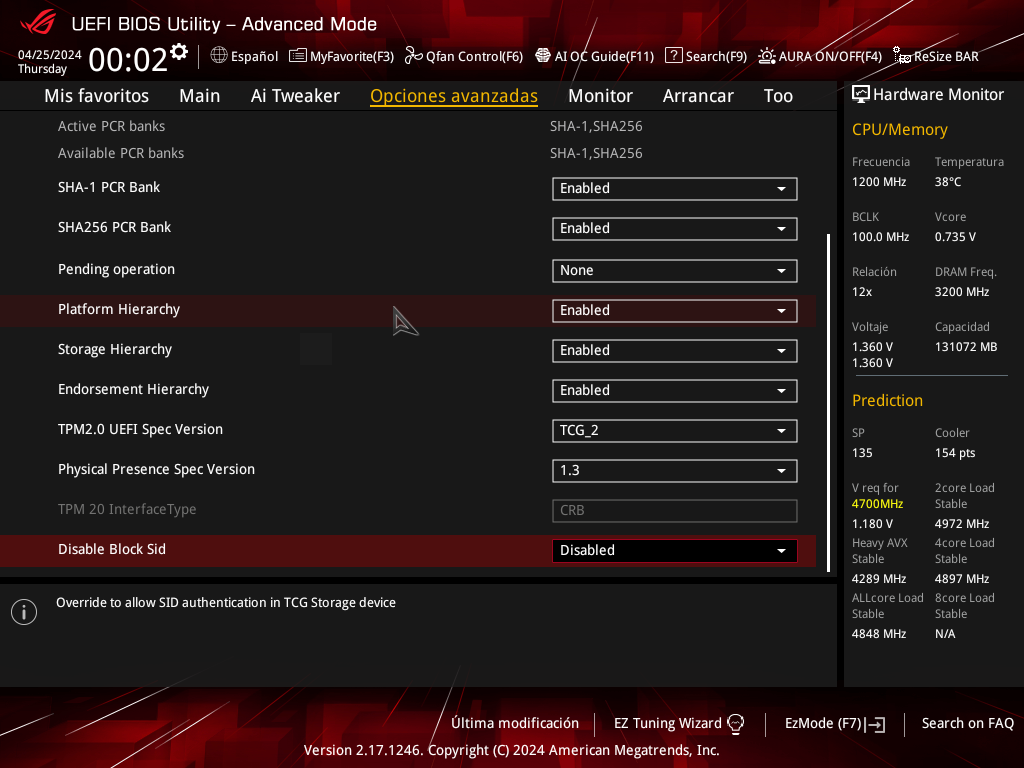The height and width of the screenshot is (768, 1024).
Task: Launch AI OC Guide(F11)
Action: pyautogui.click(x=604, y=56)
